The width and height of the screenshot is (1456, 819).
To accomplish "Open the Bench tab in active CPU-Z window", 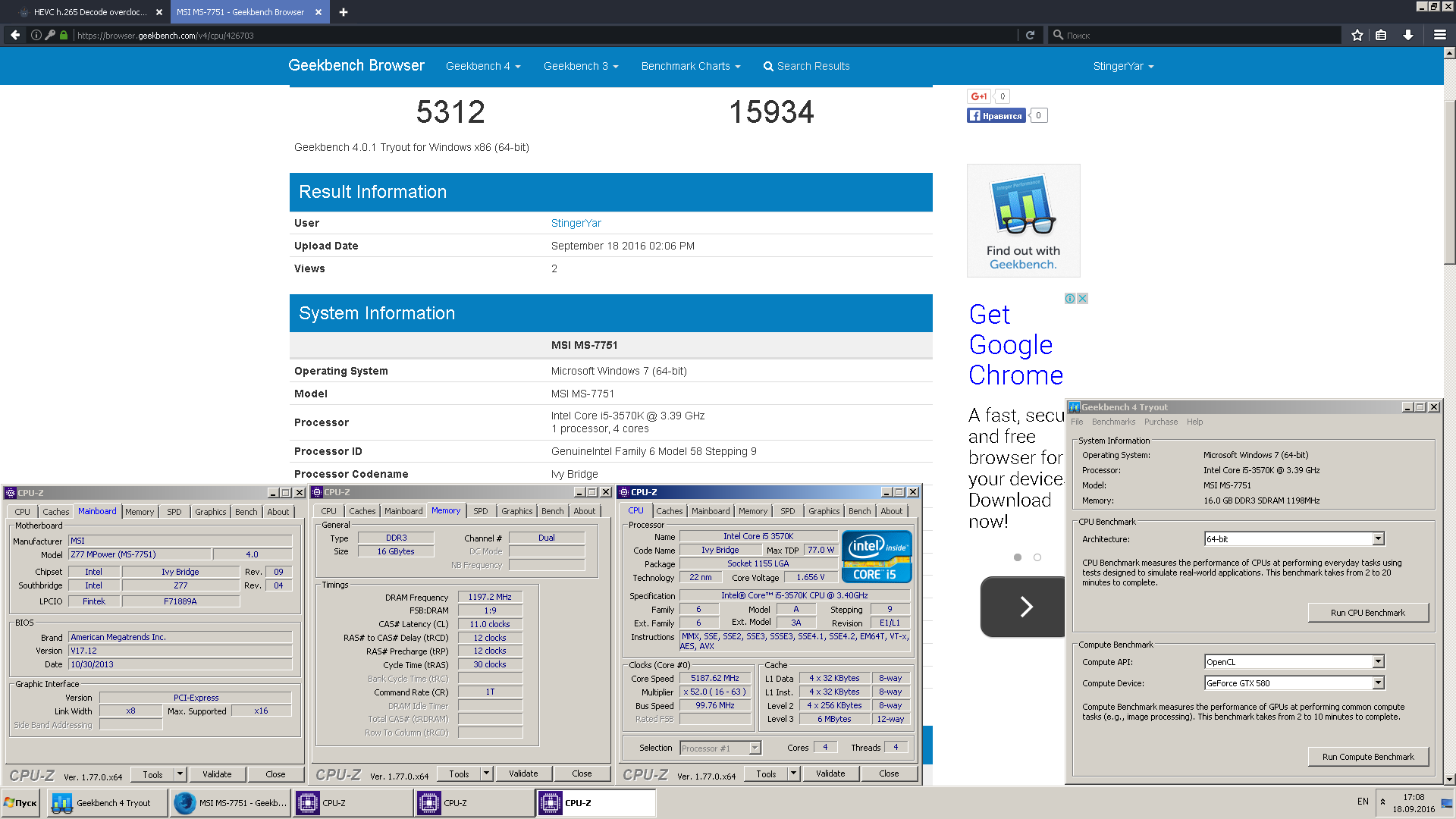I will (x=859, y=511).
